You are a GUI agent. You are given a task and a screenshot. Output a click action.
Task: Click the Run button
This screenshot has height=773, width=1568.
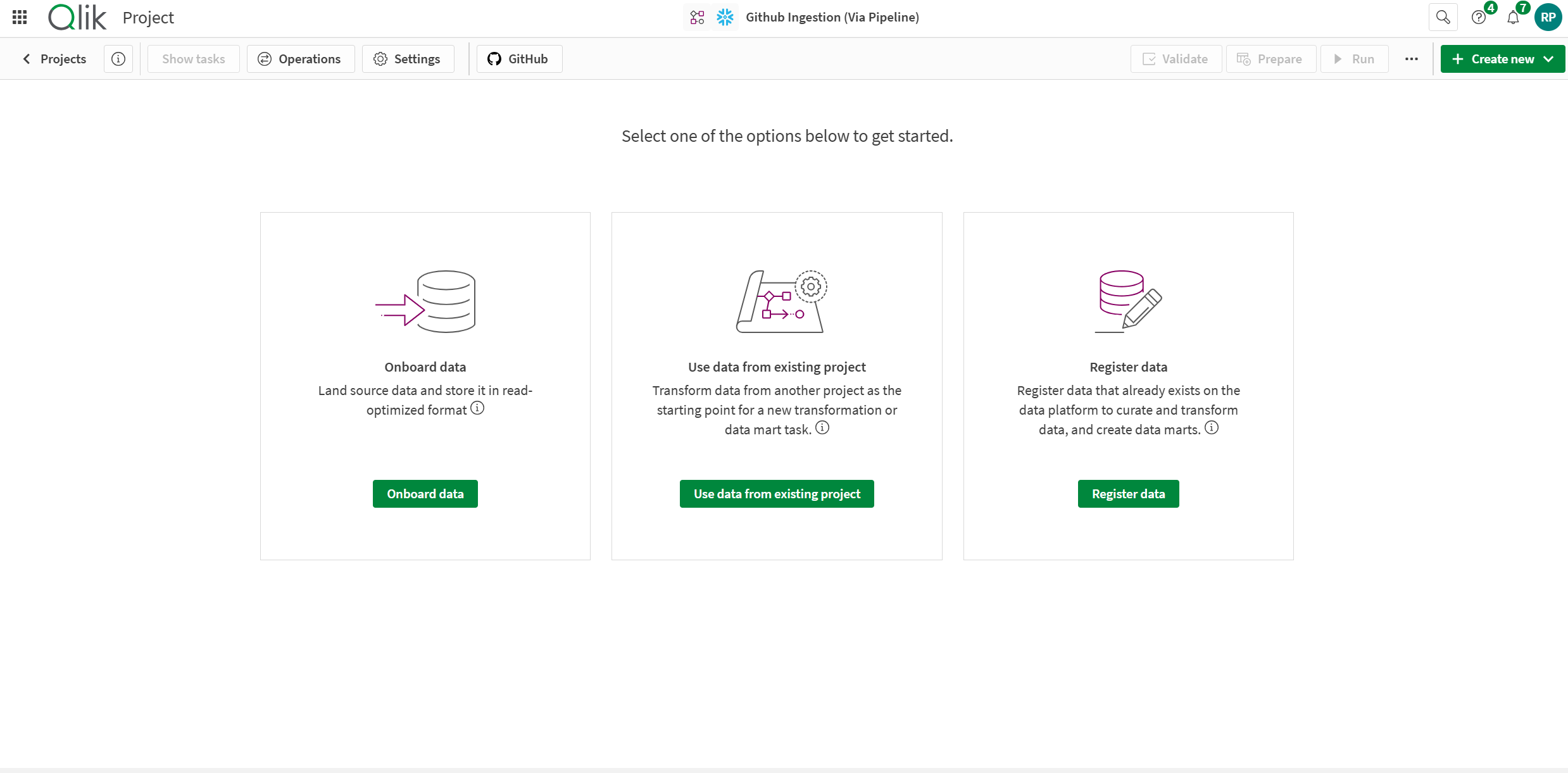click(1353, 58)
